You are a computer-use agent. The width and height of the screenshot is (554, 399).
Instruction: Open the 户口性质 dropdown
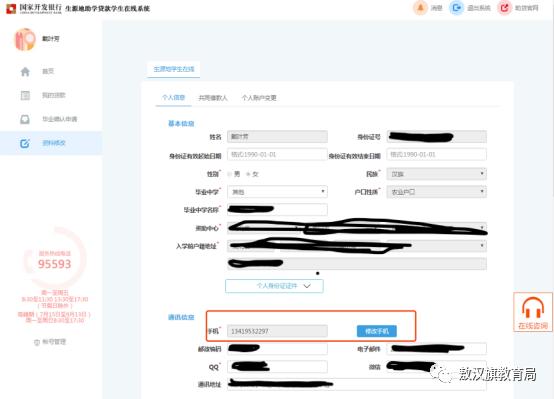click(436, 192)
